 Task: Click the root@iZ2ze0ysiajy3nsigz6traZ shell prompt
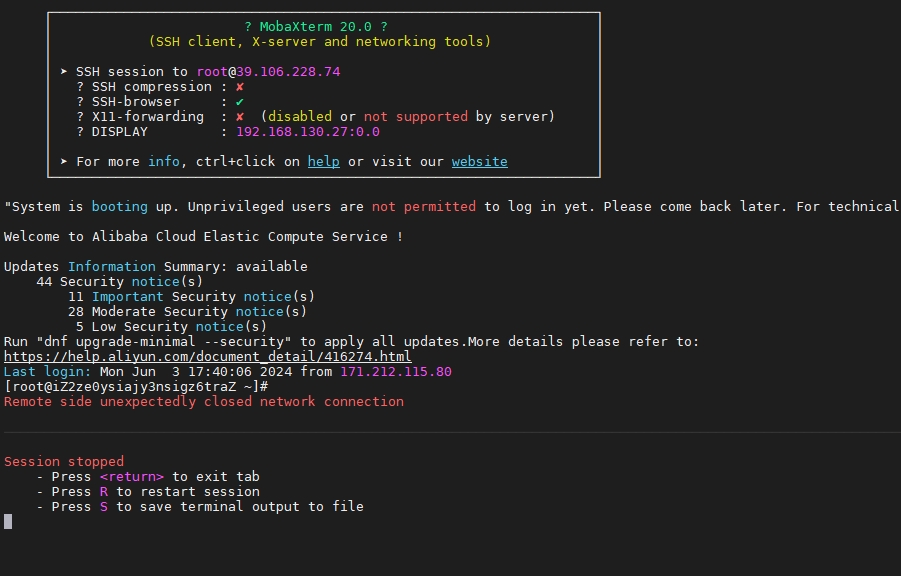click(136, 387)
